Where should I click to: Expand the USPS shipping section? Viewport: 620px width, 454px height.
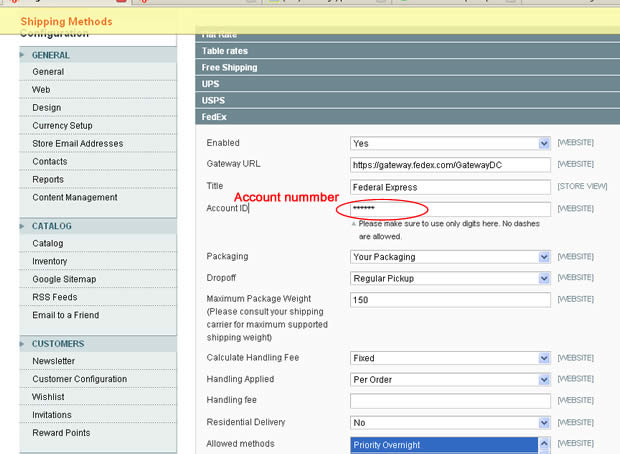[x=408, y=100]
